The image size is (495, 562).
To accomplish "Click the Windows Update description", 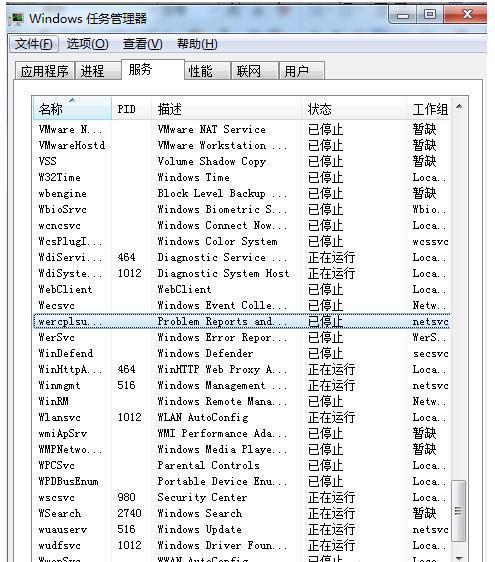I will coord(199,529).
